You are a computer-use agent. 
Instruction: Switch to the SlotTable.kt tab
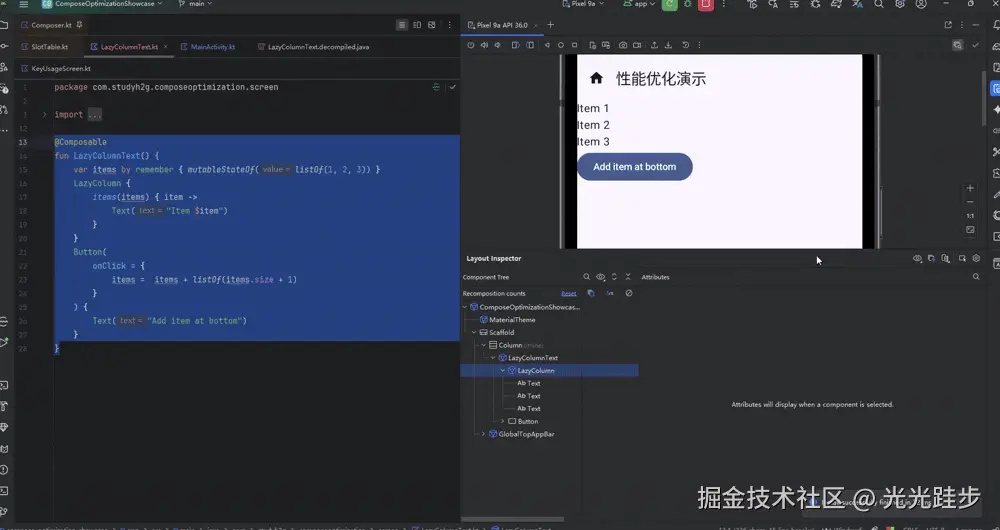click(49, 47)
